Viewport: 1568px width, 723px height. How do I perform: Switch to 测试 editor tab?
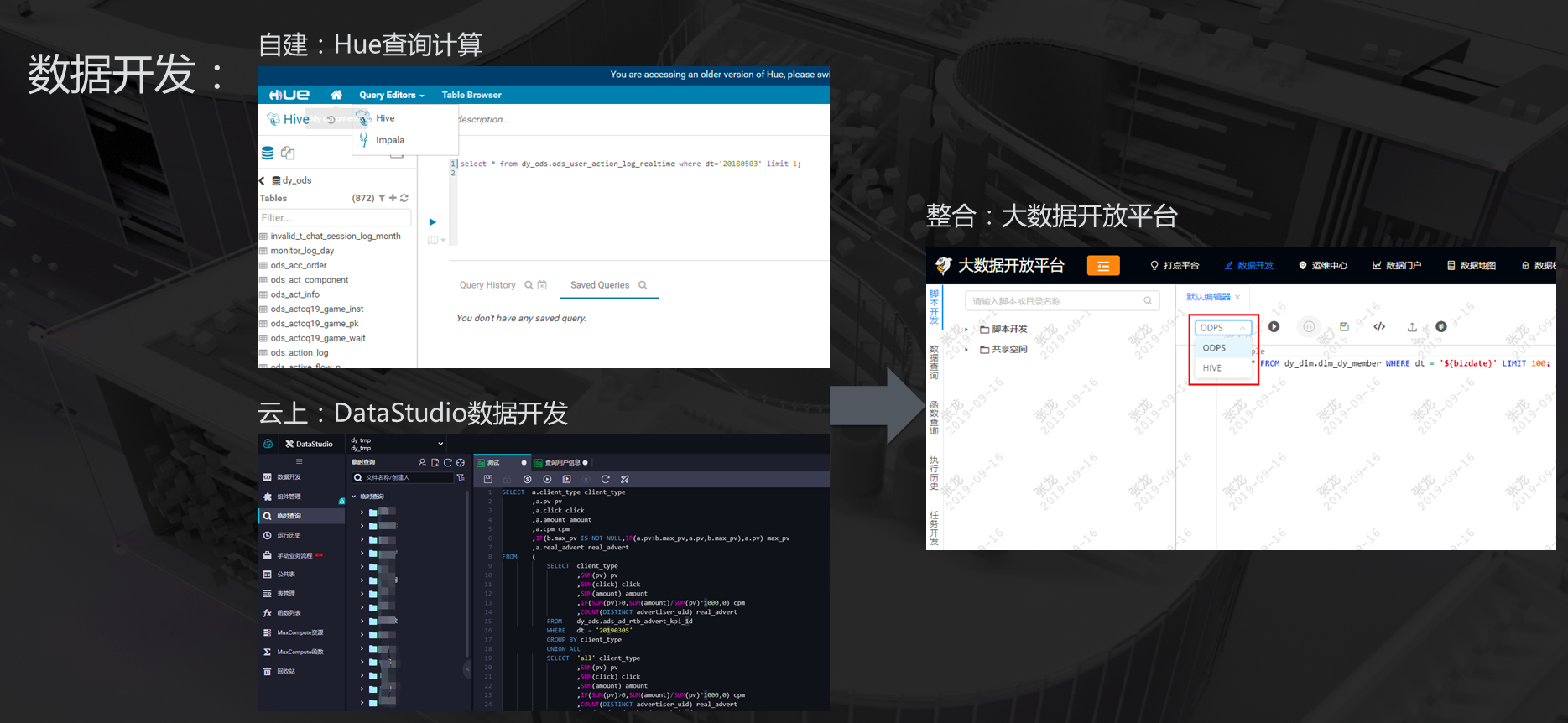pos(502,462)
